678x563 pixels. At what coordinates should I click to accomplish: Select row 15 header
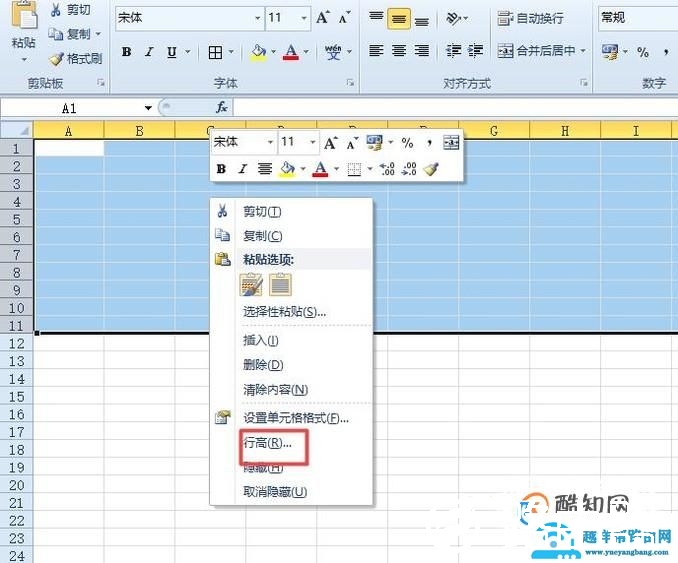tap(16, 397)
